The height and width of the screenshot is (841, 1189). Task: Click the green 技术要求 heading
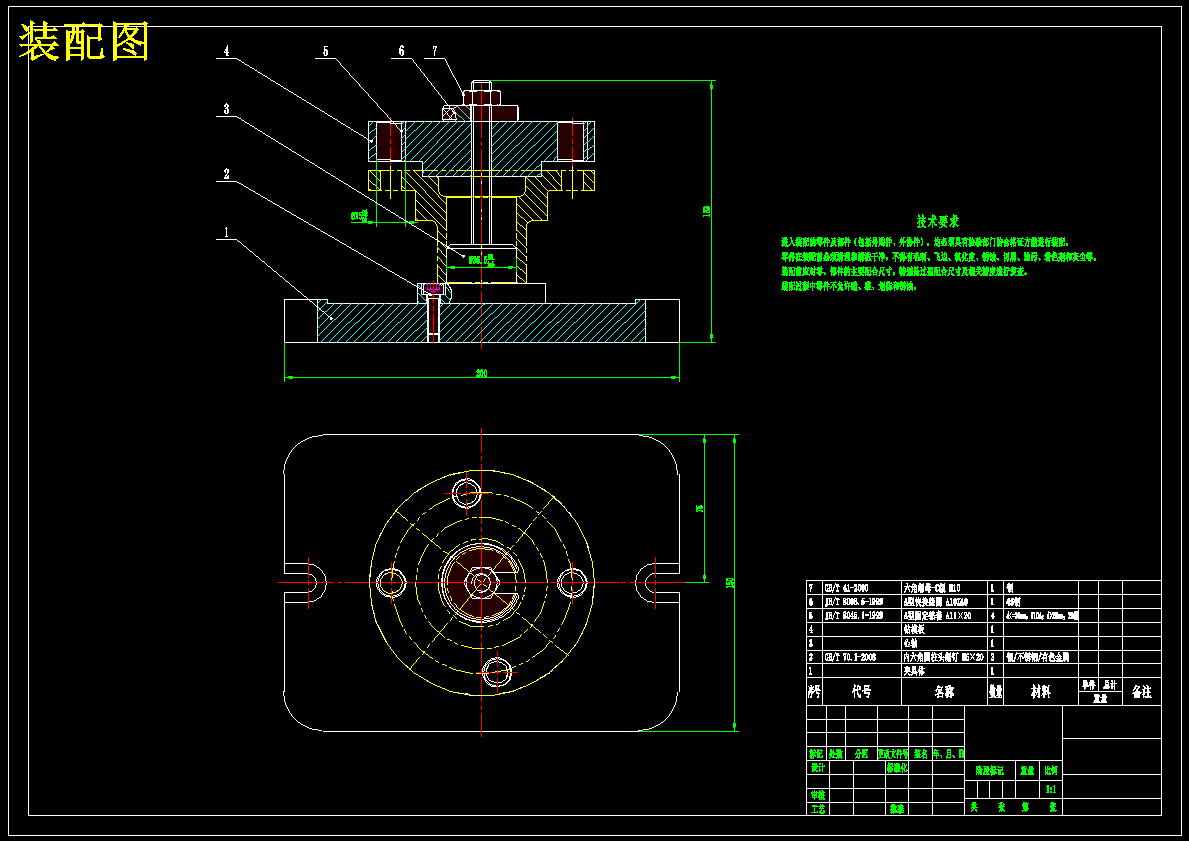(937, 221)
